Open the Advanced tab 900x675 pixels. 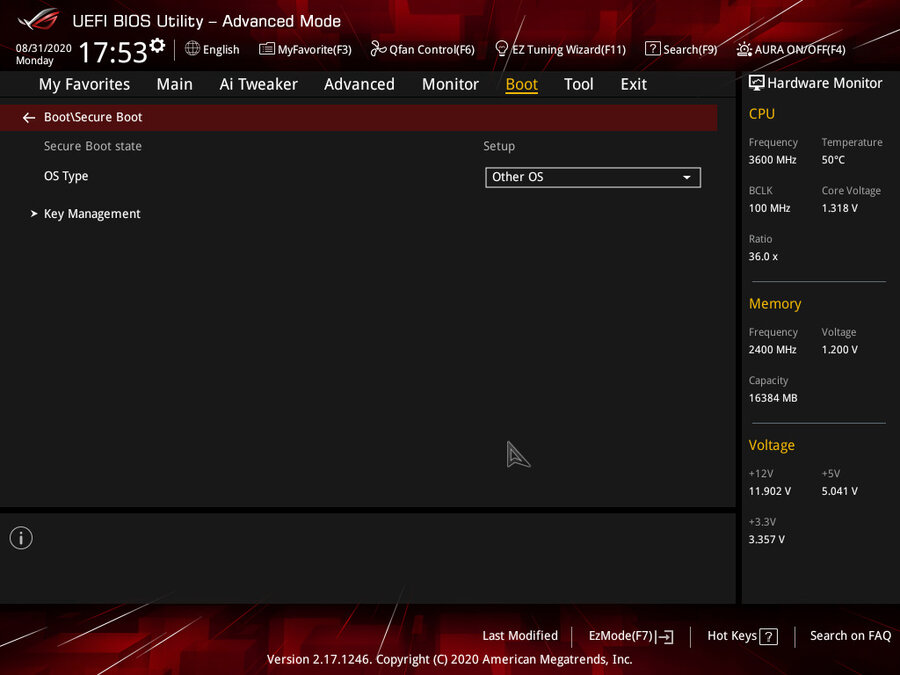point(359,84)
